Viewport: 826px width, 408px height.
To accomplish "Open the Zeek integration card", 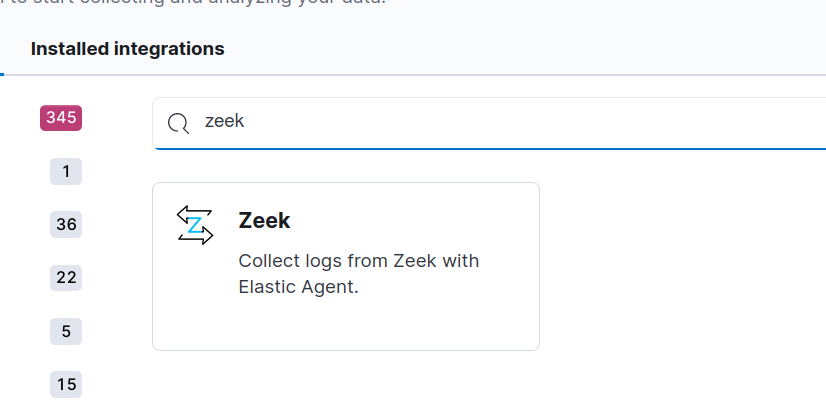I will (x=346, y=266).
